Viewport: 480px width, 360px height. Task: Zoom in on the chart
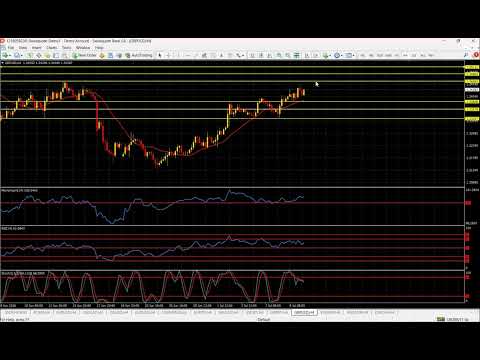tap(279, 55)
